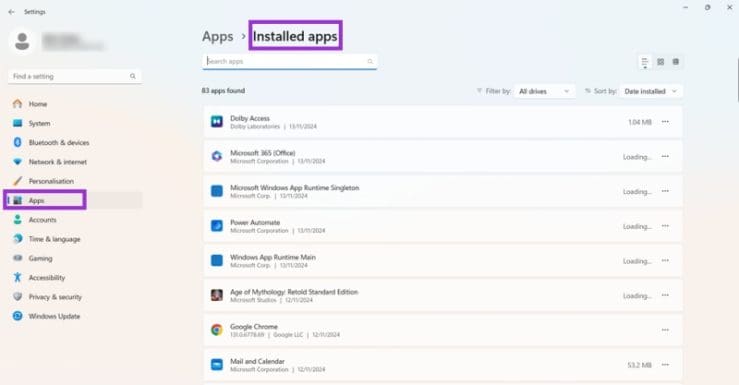Image resolution: width=739 pixels, height=385 pixels.
Task: Switch to grid view layout
Action: point(660,62)
